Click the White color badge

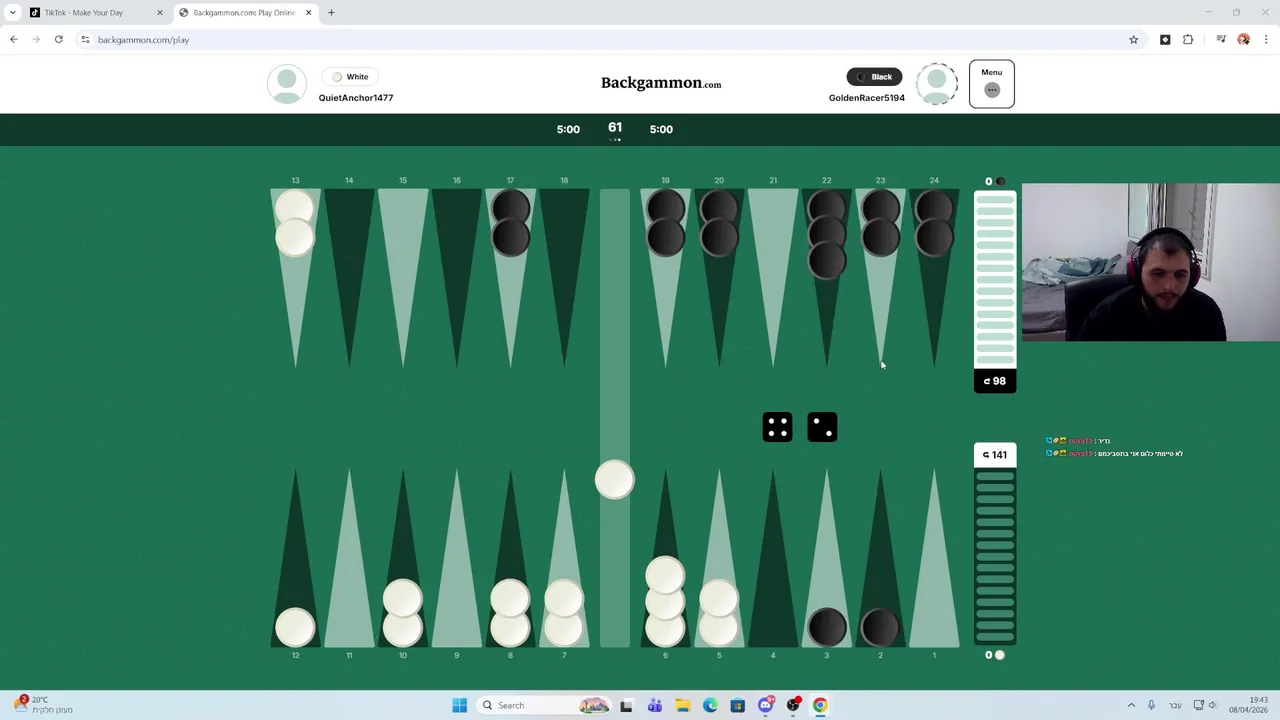350,77
